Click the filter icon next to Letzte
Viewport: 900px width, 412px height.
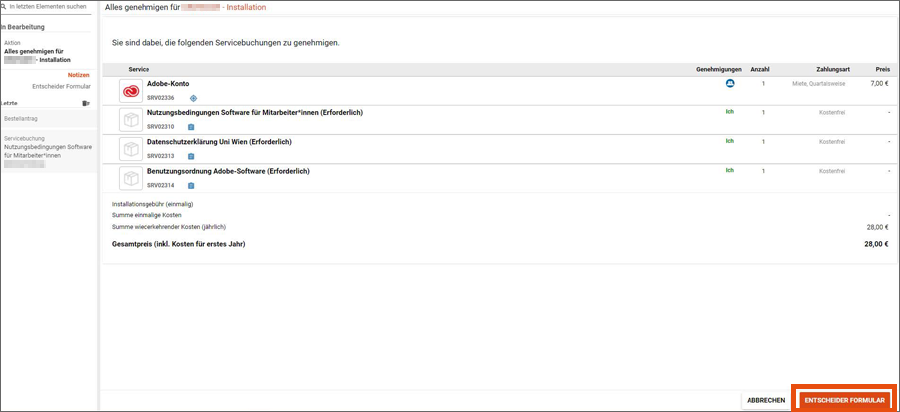(x=86, y=103)
